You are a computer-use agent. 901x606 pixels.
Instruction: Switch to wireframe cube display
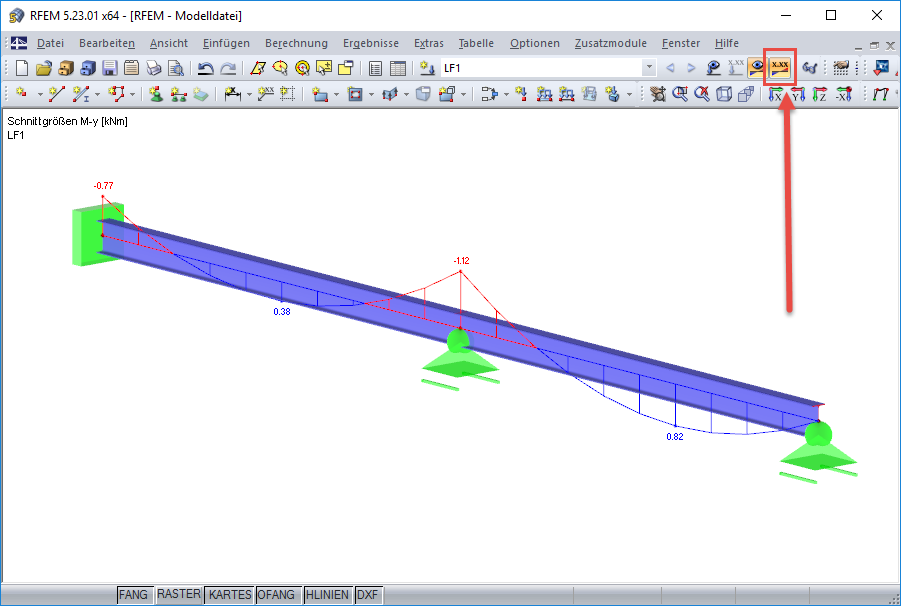724,94
